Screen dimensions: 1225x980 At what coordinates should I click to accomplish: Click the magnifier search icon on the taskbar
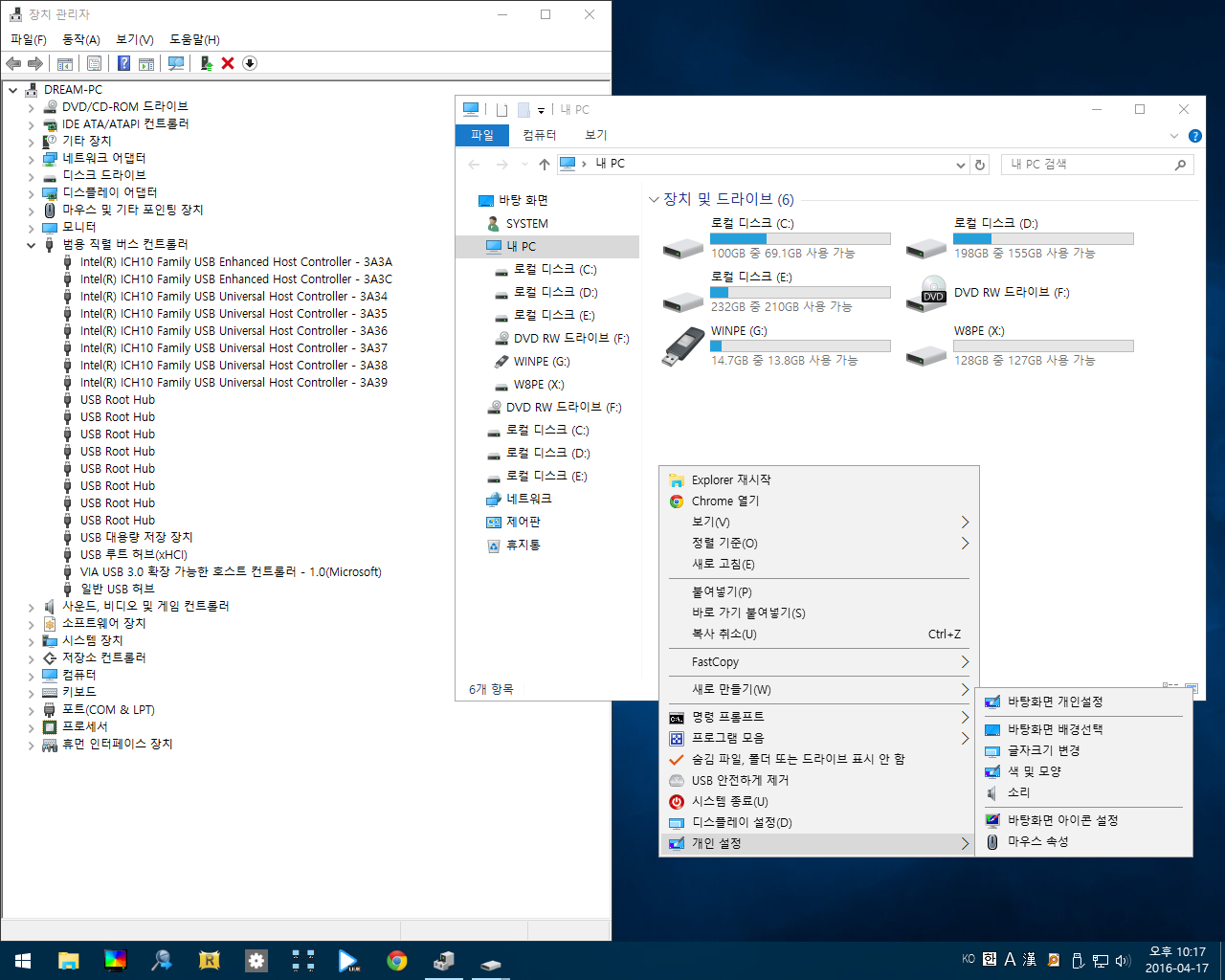(x=162, y=961)
